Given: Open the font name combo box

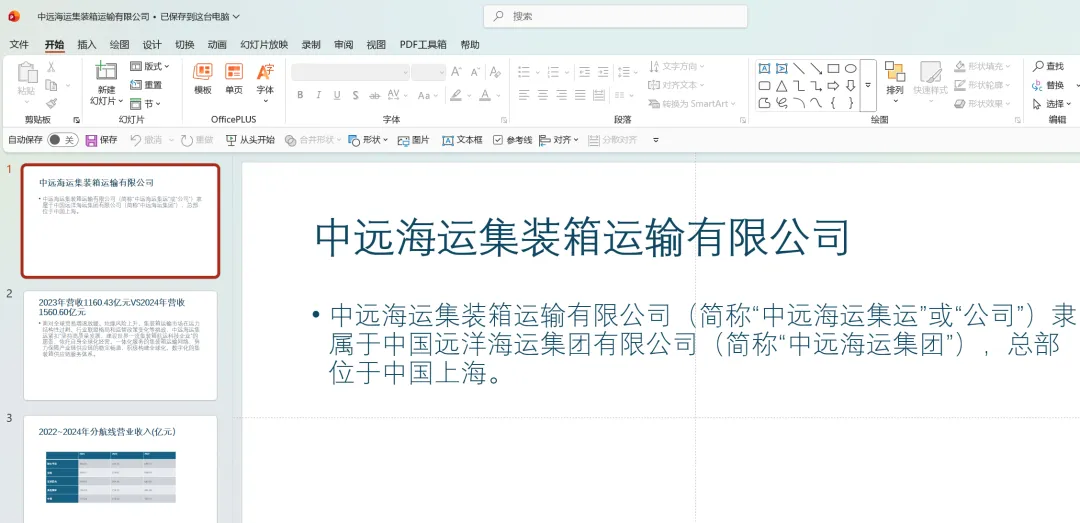Looking at the screenshot, I should click(x=351, y=72).
